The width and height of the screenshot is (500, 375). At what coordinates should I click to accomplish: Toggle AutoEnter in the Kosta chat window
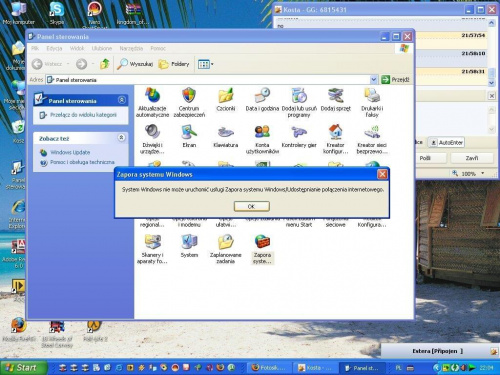[446, 143]
